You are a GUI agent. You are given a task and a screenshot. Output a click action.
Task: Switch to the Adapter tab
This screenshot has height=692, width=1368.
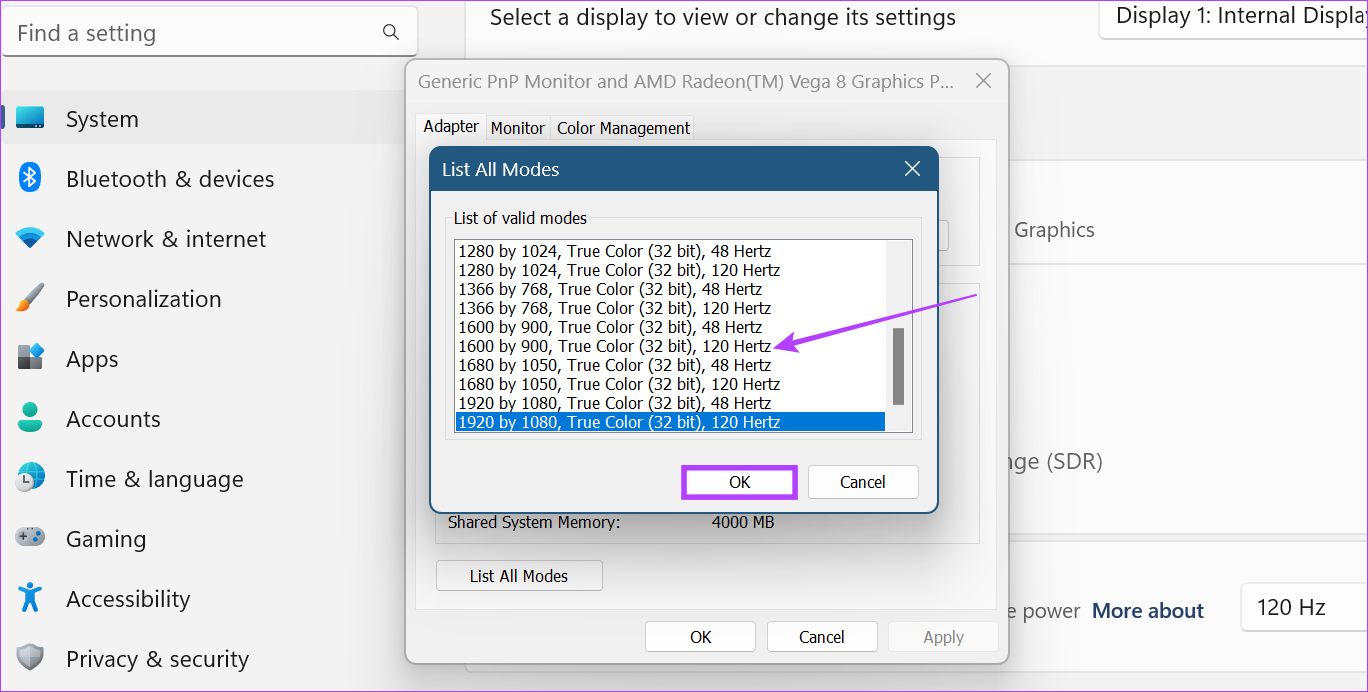(451, 126)
